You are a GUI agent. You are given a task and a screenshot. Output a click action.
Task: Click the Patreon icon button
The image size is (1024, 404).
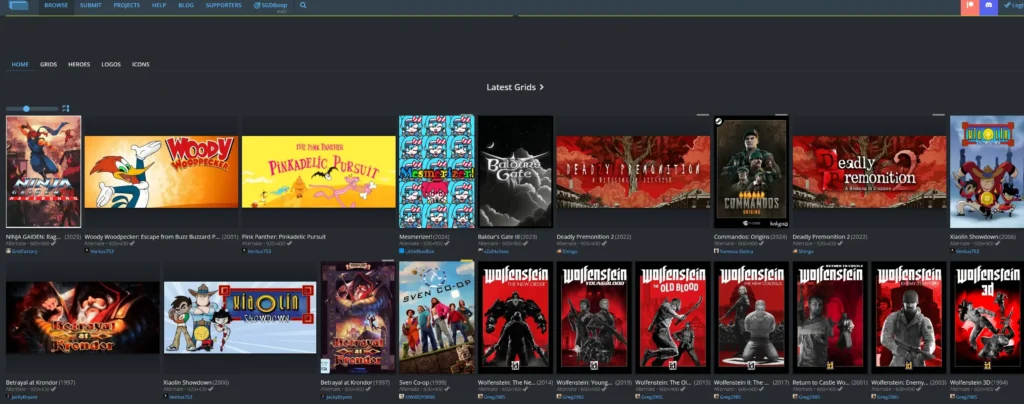tap(968, 6)
